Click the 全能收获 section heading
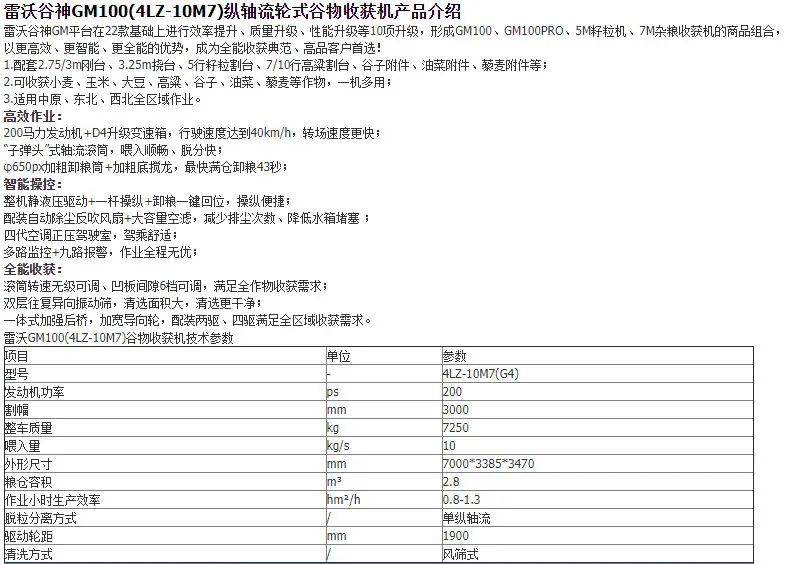Image resolution: width=786 pixels, height=564 pixels. pyautogui.click(x=33, y=269)
